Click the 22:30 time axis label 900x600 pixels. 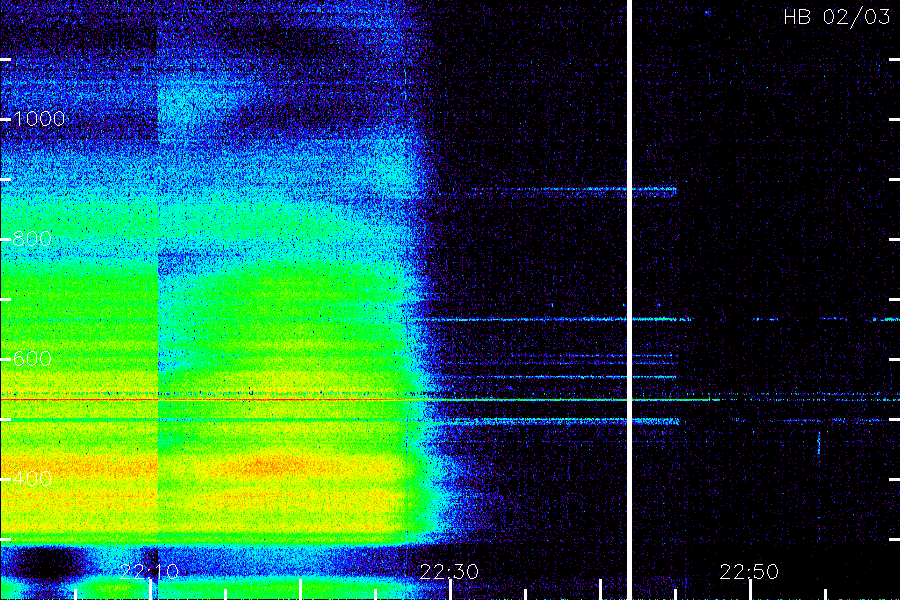(449, 571)
